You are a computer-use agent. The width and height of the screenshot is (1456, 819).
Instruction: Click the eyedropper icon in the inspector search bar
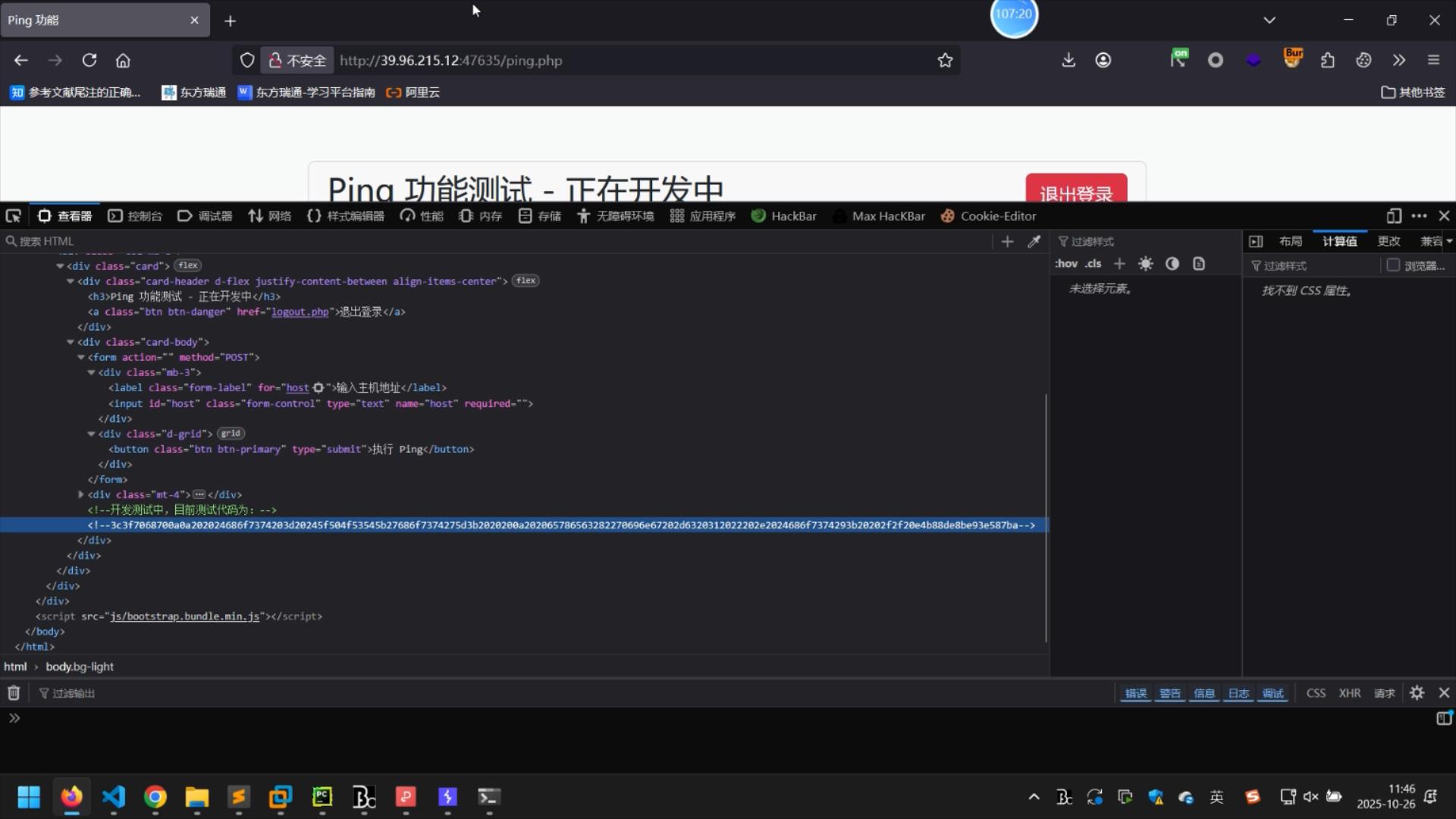[1034, 241]
